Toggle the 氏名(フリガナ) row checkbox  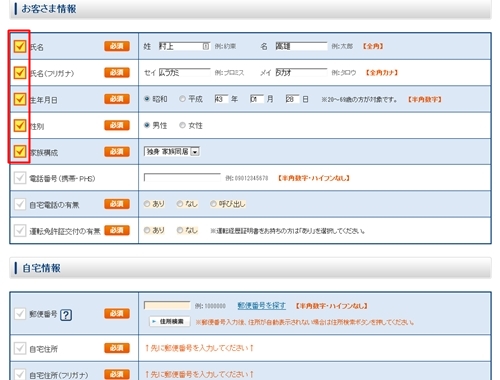tap(20, 72)
